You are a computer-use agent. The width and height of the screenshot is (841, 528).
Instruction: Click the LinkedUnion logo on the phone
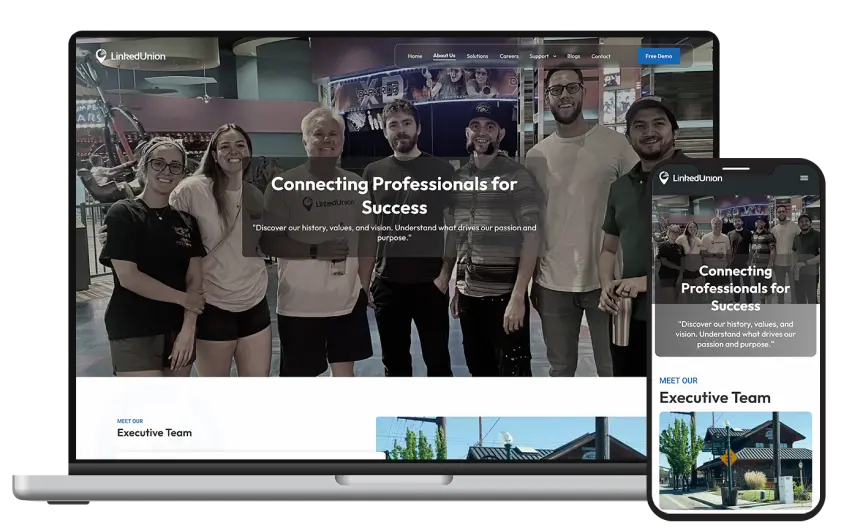(x=690, y=178)
